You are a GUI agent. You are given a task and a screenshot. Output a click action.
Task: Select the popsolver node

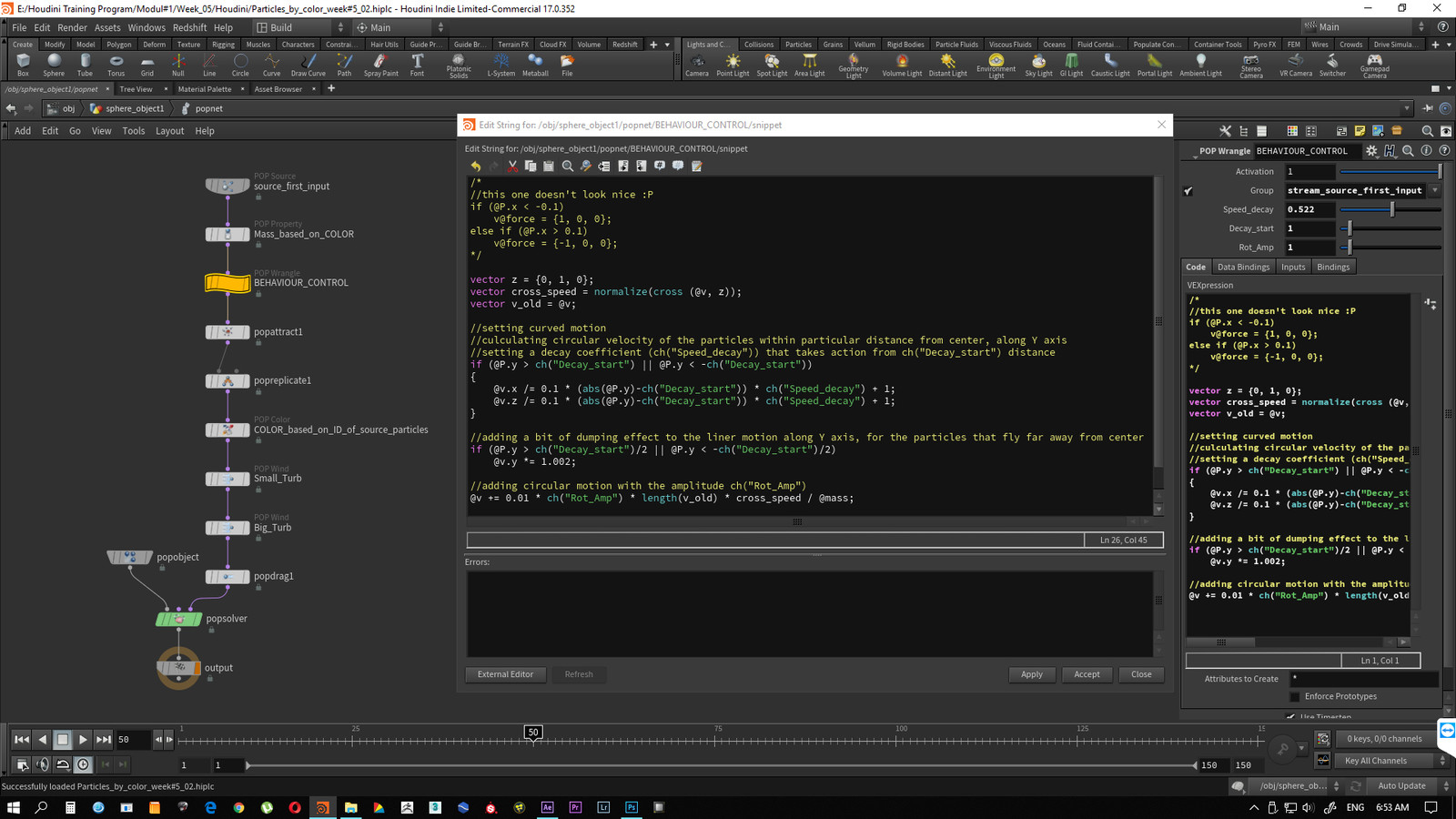click(178, 619)
